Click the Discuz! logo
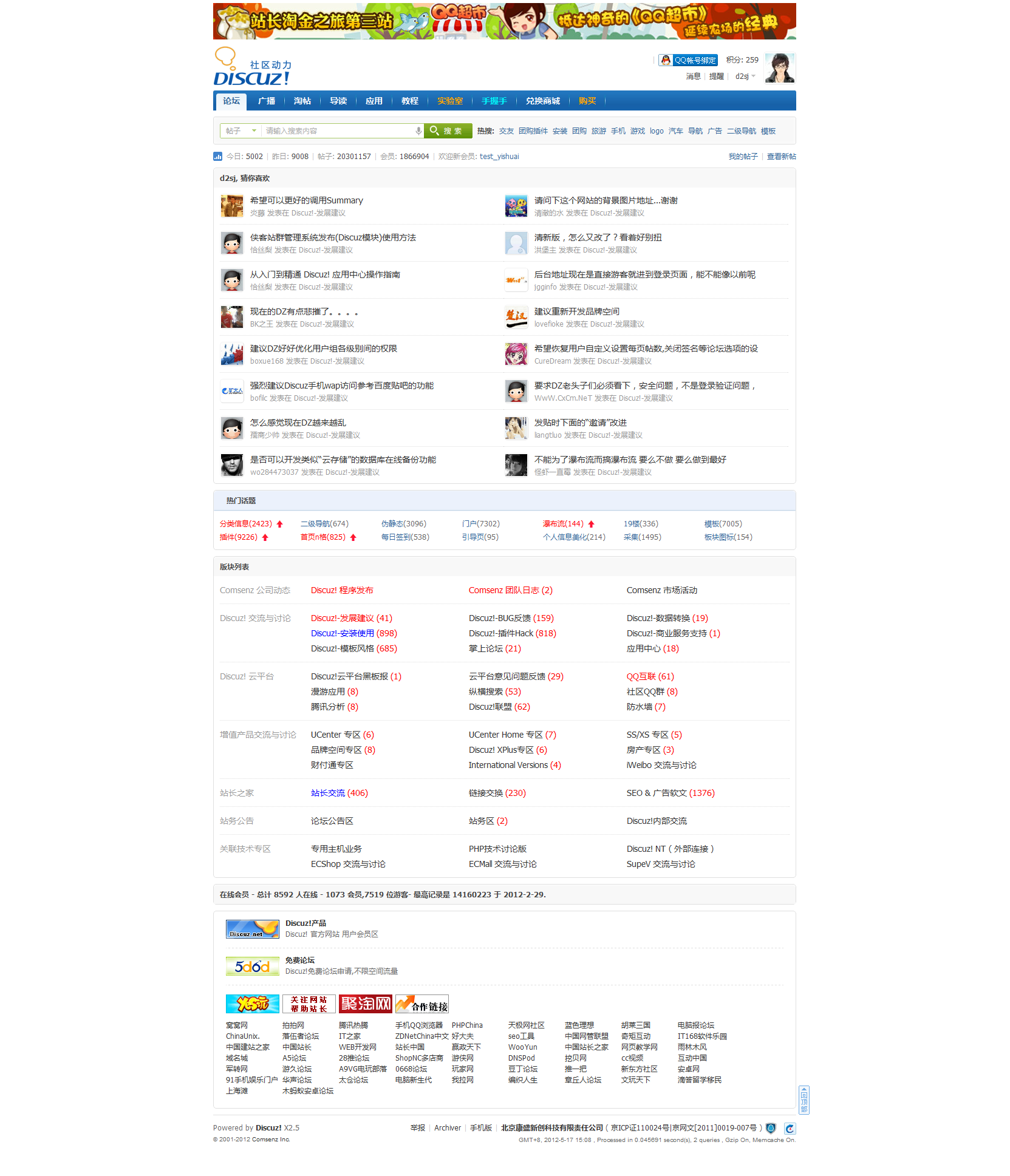Image resolution: width=1010 pixels, height=1176 pixels. tap(253, 67)
